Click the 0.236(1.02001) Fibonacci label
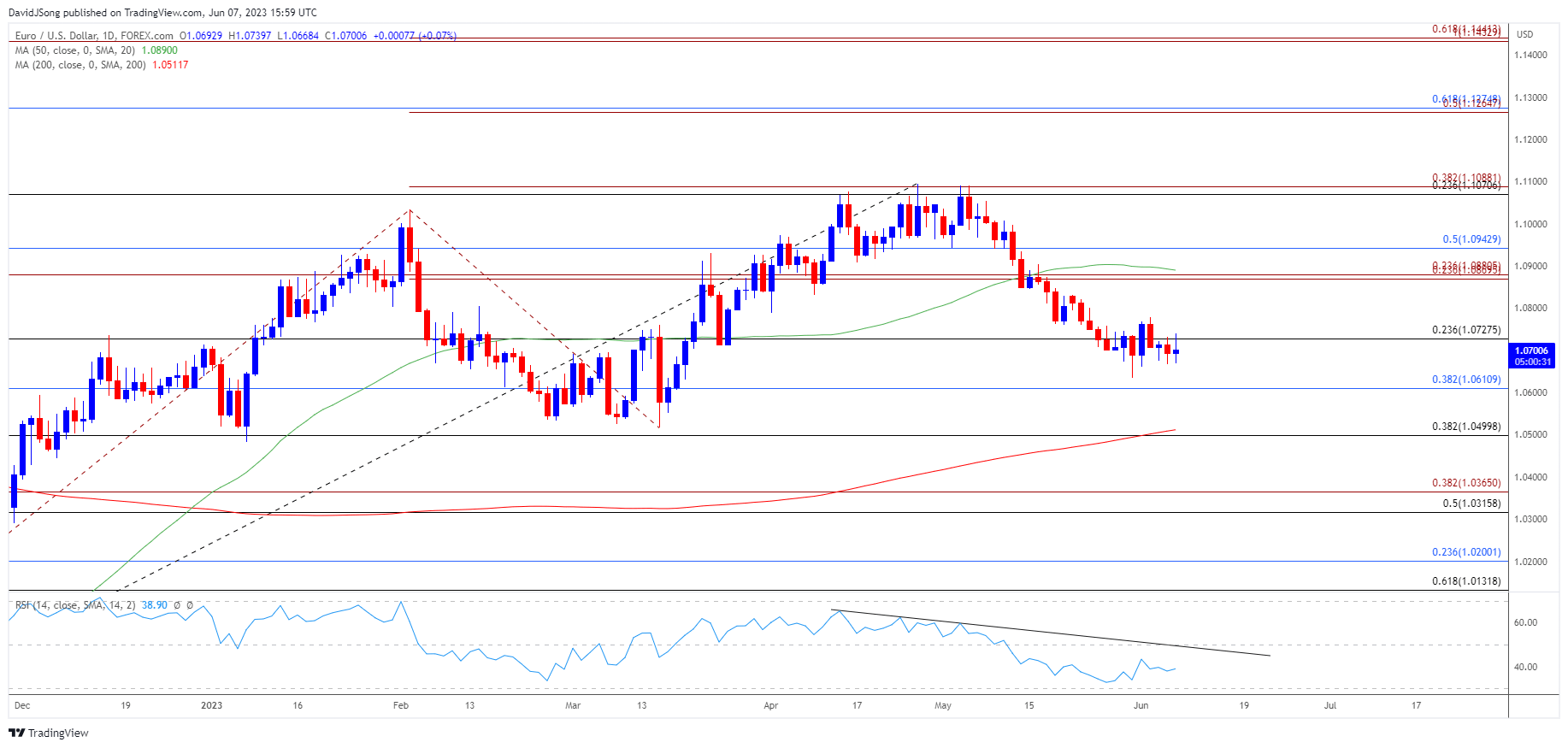The width and height of the screenshot is (1568, 748). pyautogui.click(x=1466, y=552)
